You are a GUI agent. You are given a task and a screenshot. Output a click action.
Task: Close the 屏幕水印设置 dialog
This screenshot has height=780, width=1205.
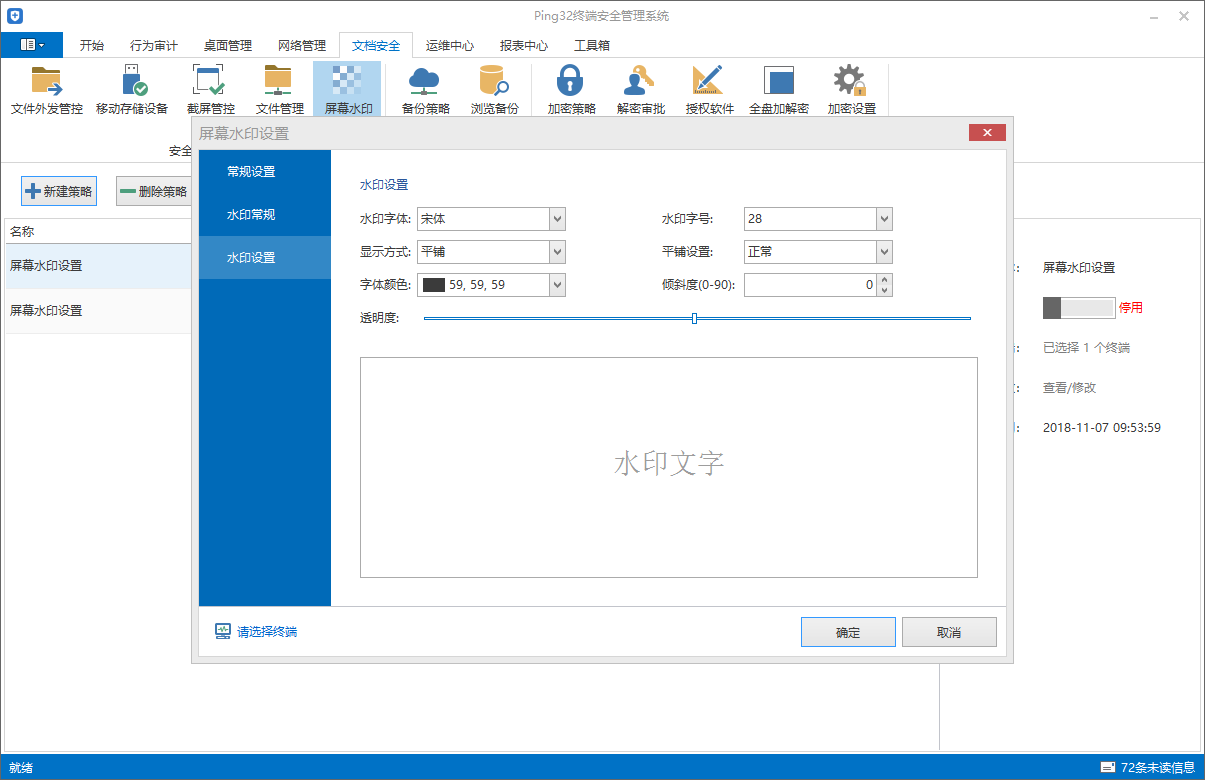click(987, 133)
